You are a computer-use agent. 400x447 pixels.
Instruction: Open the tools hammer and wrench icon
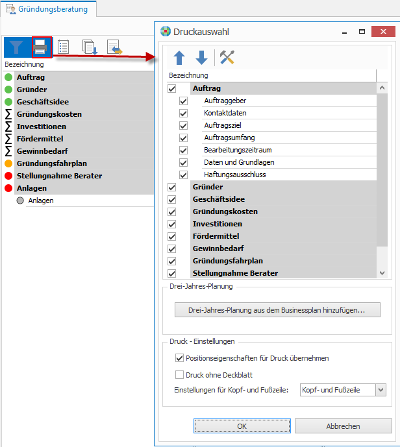click(227, 57)
